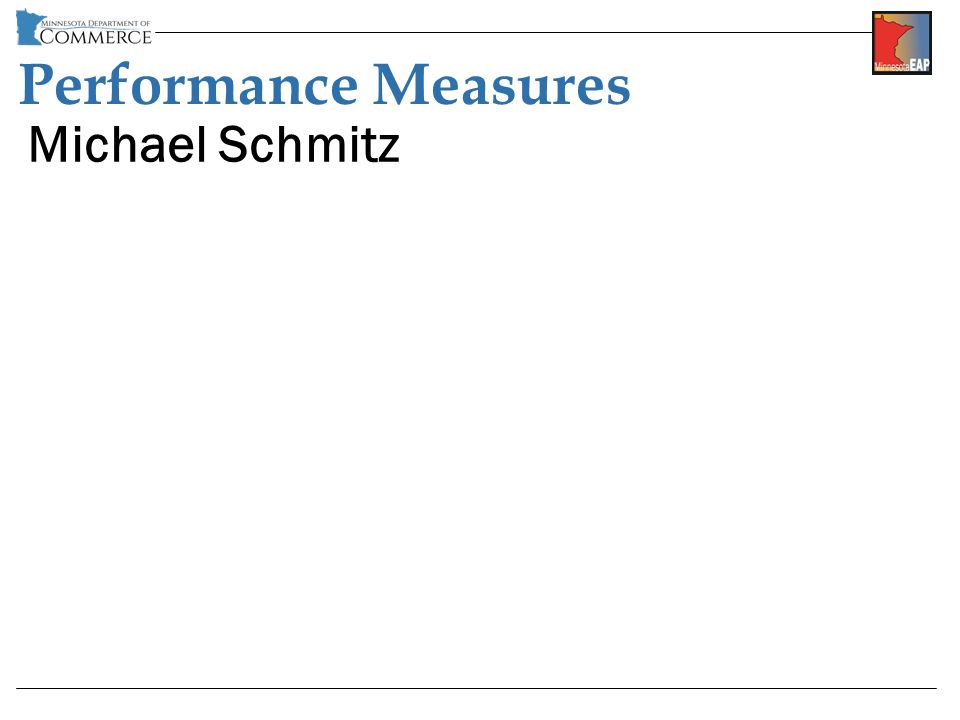Screen dimensions: 960x720
Task: Click the horizontal line at slide top
Action: tap(513, 32)
